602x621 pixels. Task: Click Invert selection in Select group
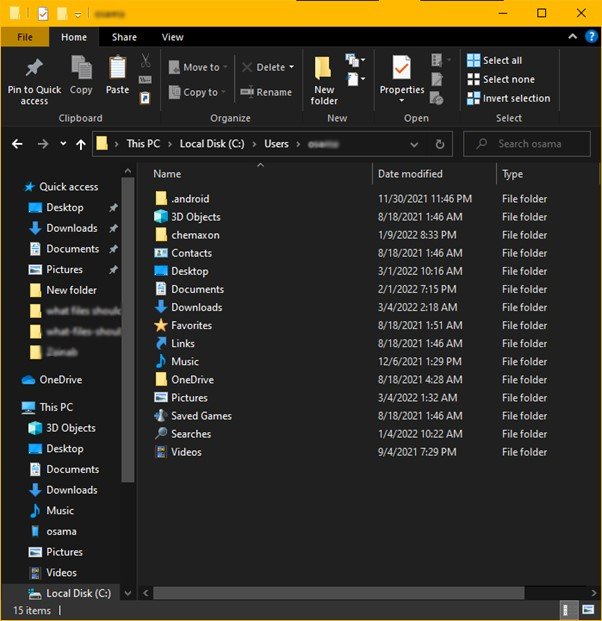[x=509, y=98]
